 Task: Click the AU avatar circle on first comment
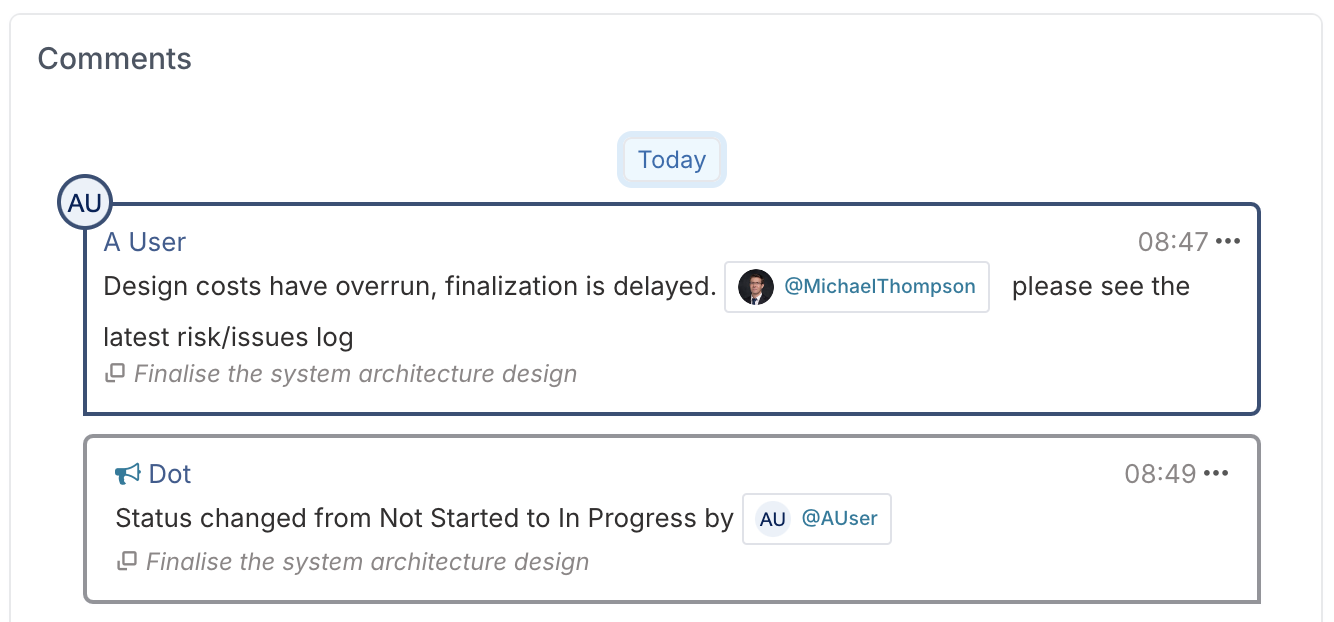pyautogui.click(x=85, y=203)
